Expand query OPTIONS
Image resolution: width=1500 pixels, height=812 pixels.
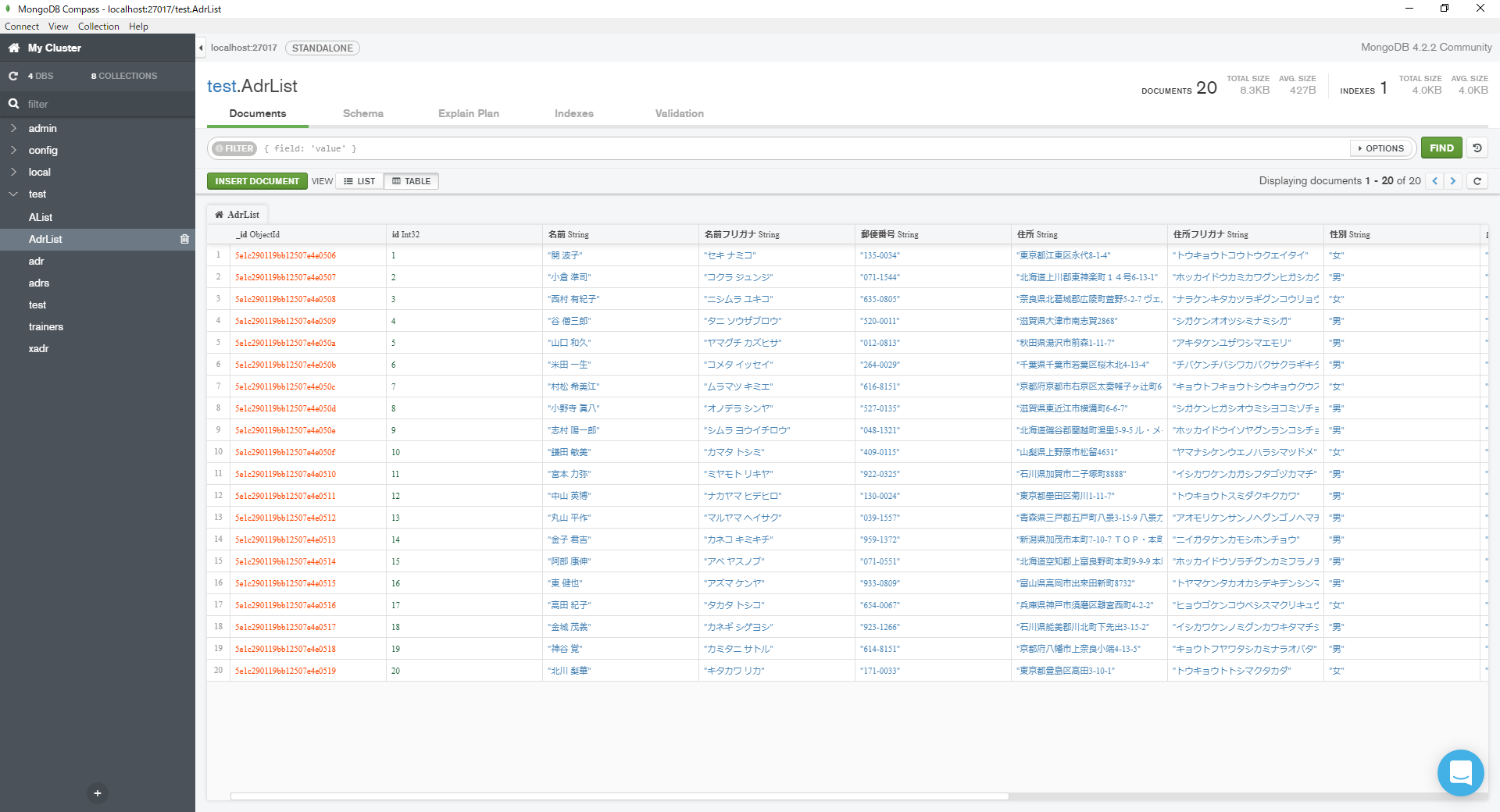pyautogui.click(x=1381, y=148)
